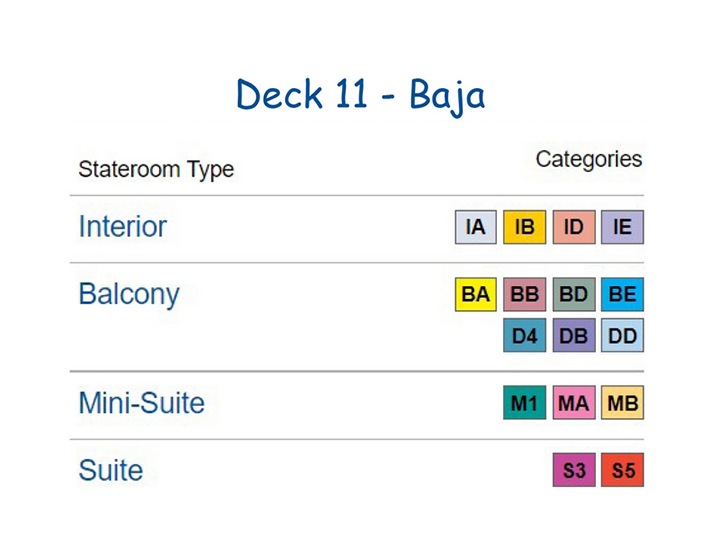Click the blue BE balcony category
The image size is (720, 540).
623,294
